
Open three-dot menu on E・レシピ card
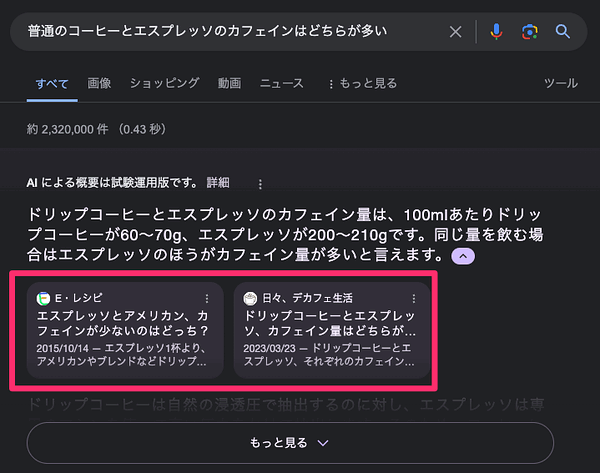click(x=207, y=298)
